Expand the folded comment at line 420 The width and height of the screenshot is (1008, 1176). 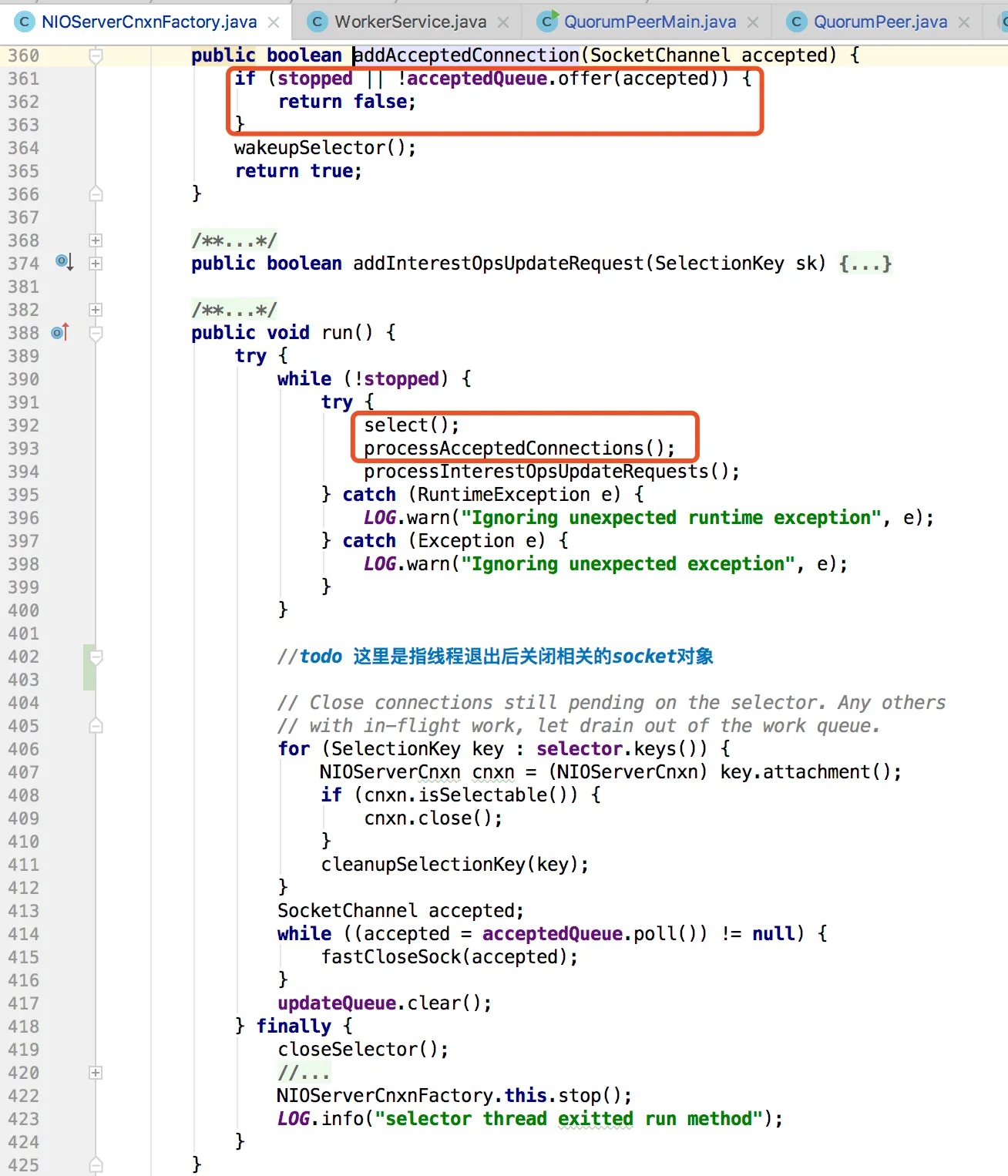96,1073
